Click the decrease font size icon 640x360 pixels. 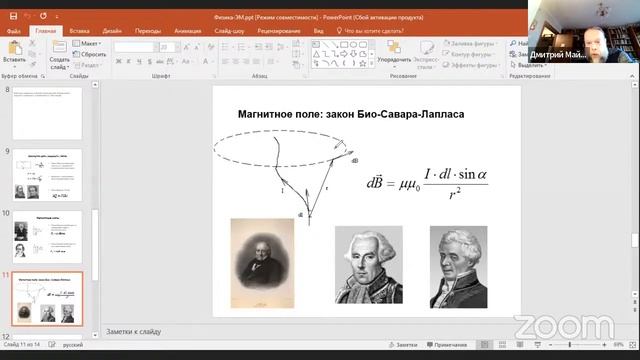pyautogui.click(x=197, y=48)
